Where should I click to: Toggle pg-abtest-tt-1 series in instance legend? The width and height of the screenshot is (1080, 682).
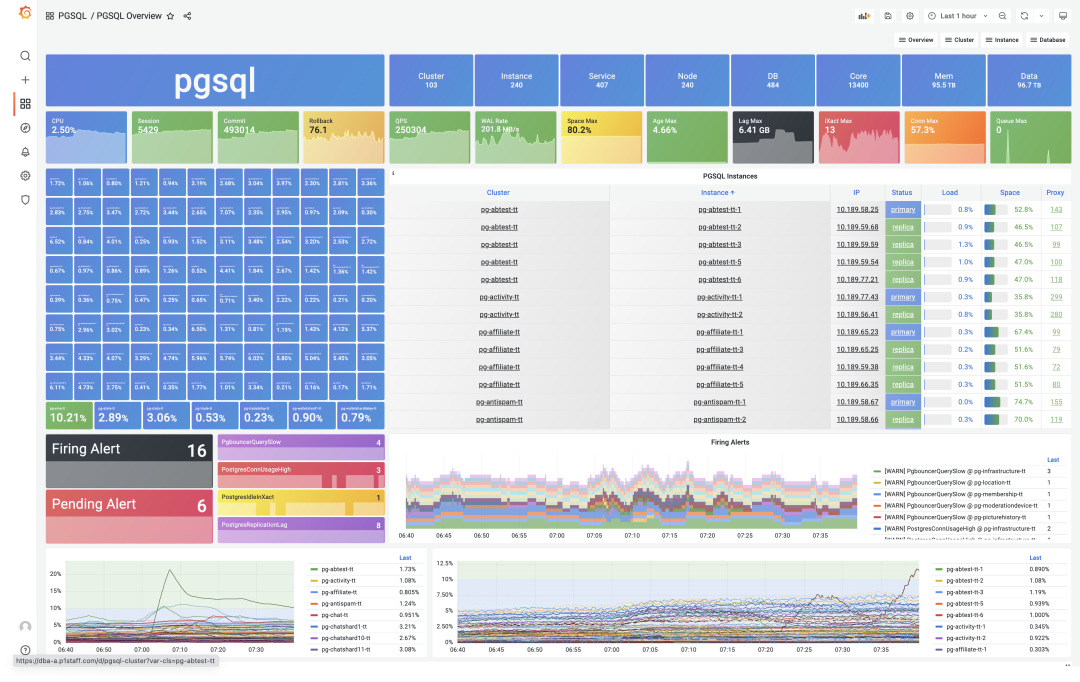[x=964, y=569]
